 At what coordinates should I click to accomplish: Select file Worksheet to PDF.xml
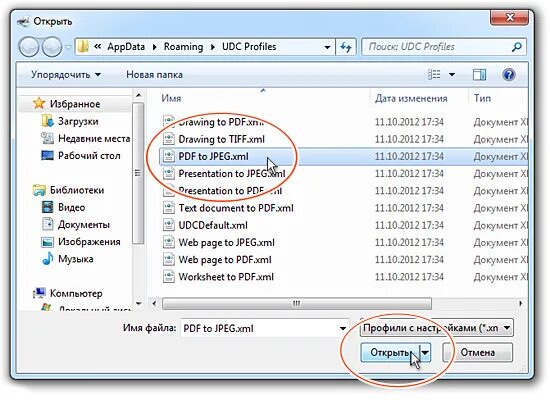226,277
